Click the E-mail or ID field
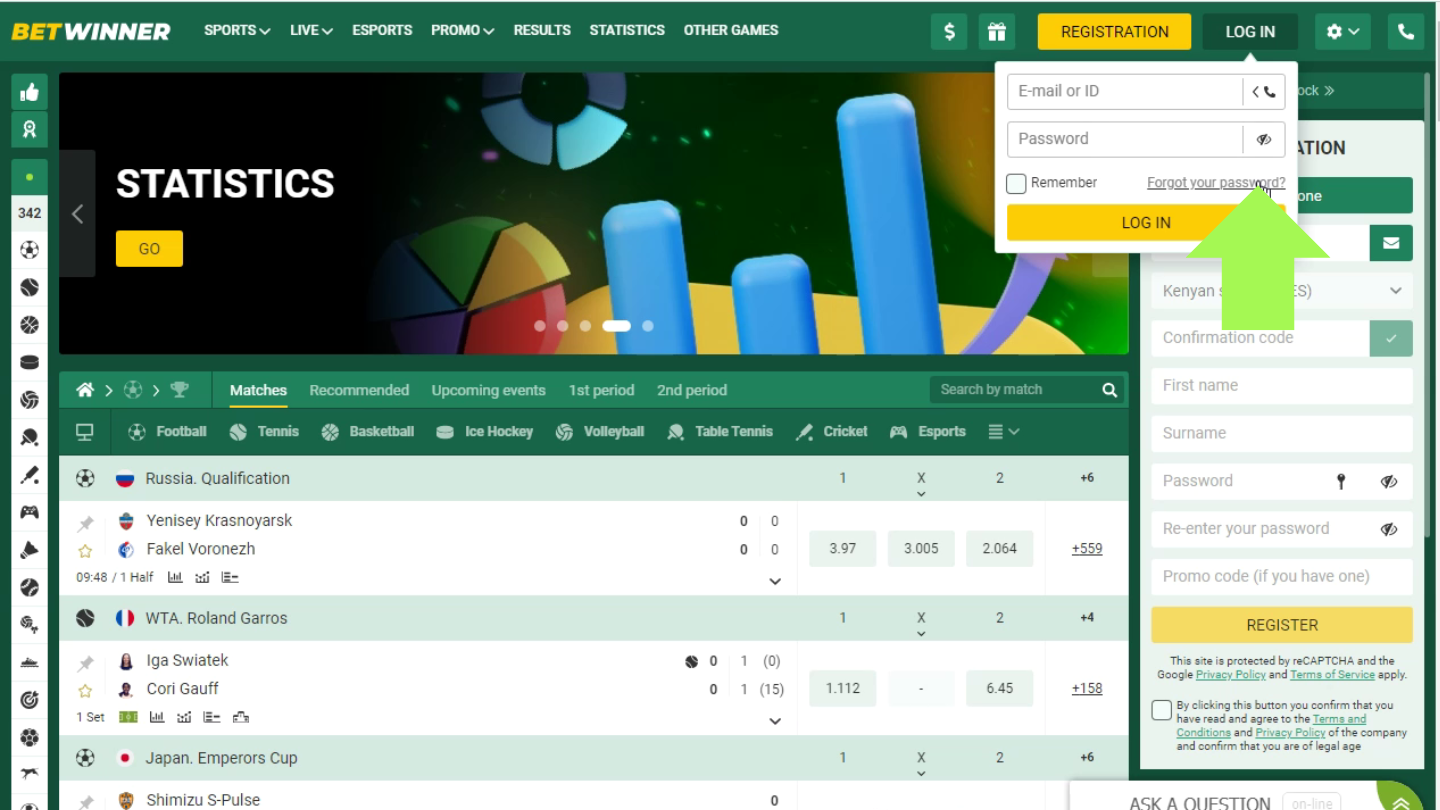1440x810 pixels. pyautogui.click(x=1124, y=91)
